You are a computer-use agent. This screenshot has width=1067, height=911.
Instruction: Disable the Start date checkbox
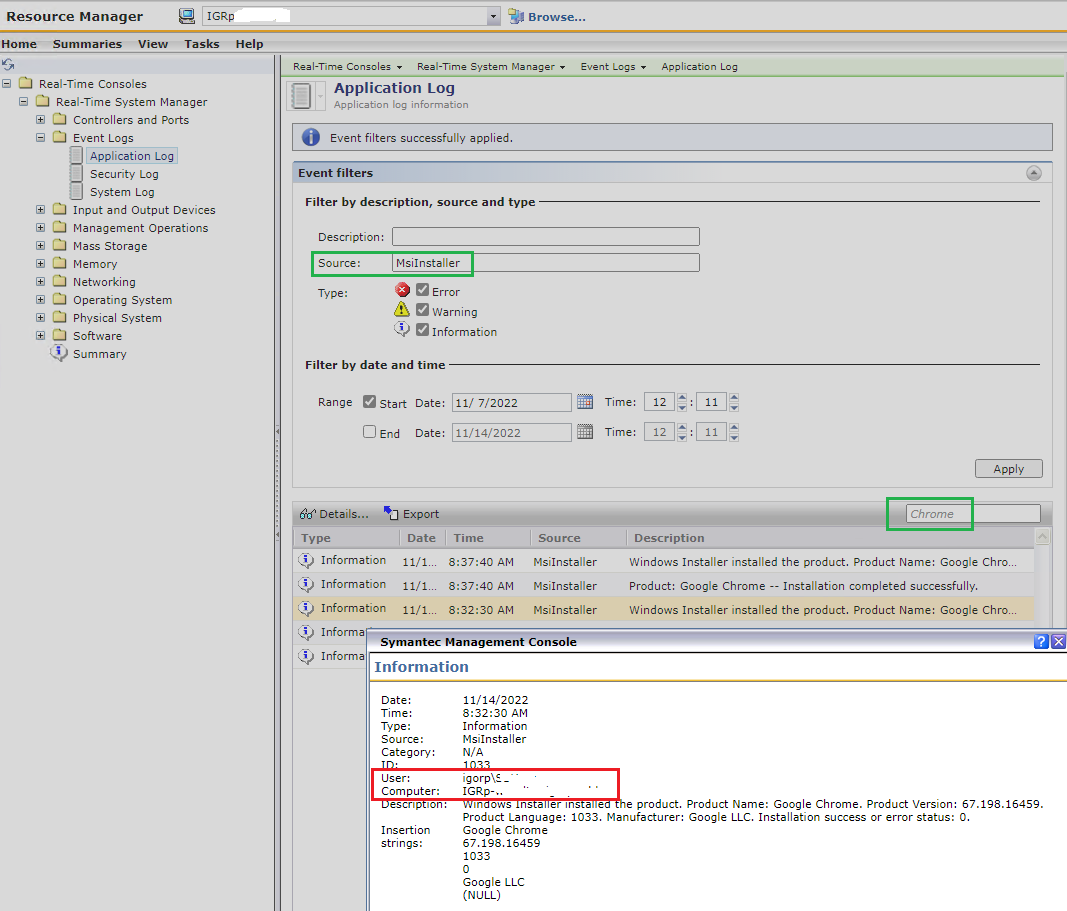click(369, 401)
